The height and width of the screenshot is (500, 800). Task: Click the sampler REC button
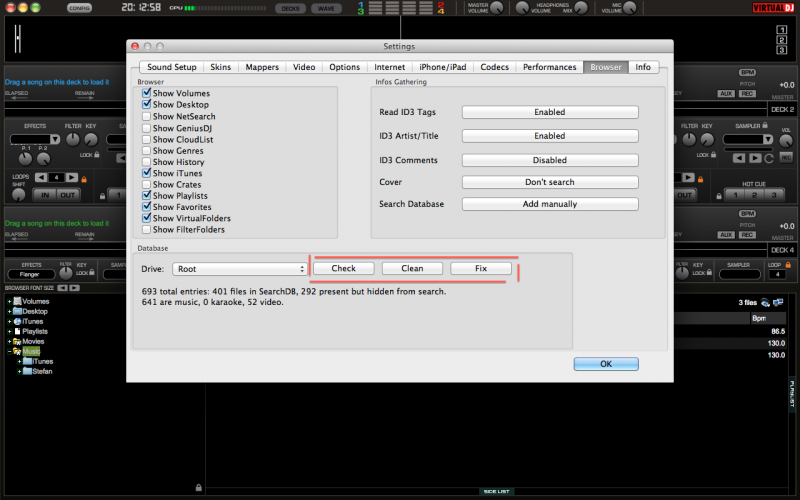click(x=786, y=158)
